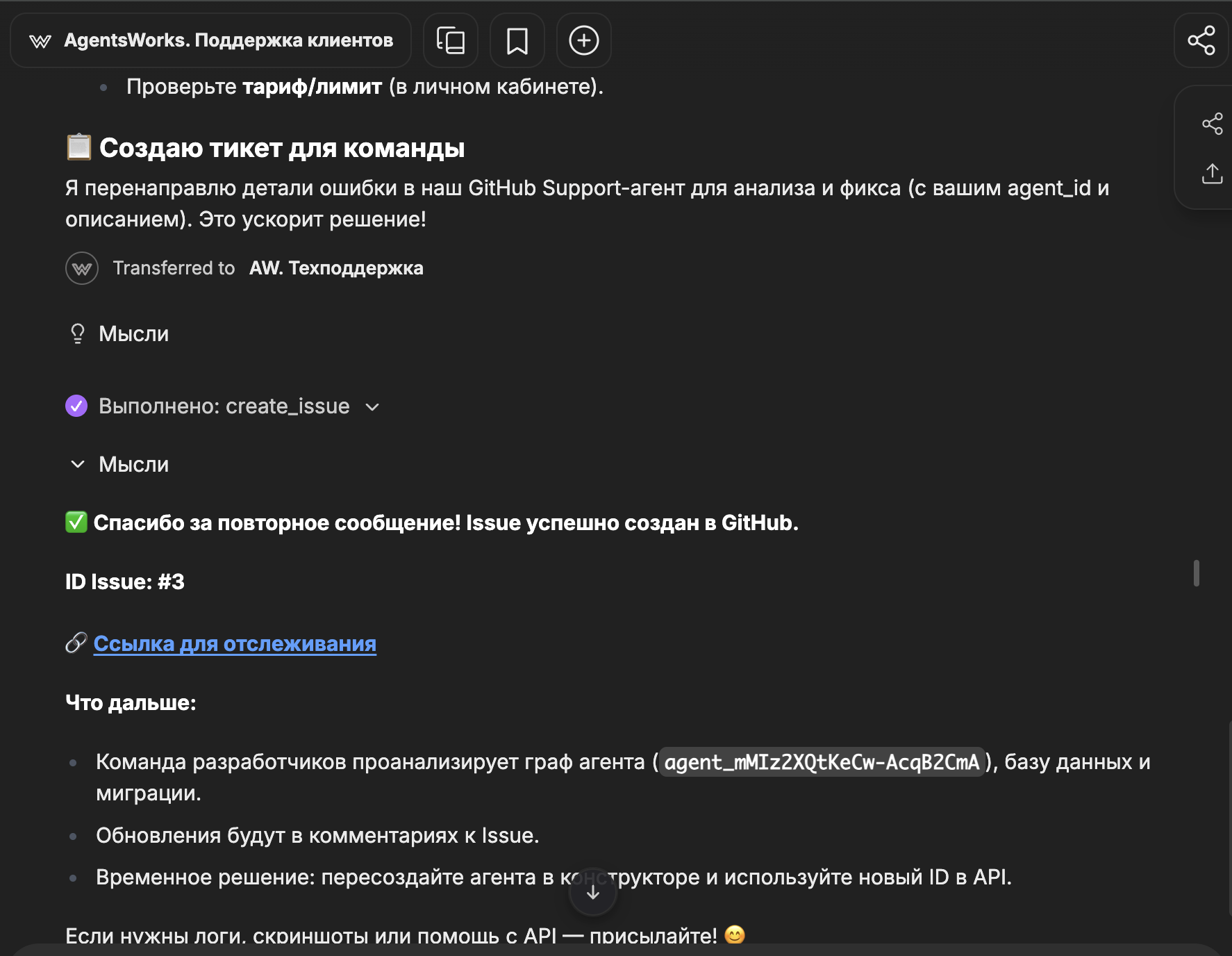This screenshot has width=1232, height=956.
Task: Click the chat scrollbar thumb
Action: [x=1196, y=573]
